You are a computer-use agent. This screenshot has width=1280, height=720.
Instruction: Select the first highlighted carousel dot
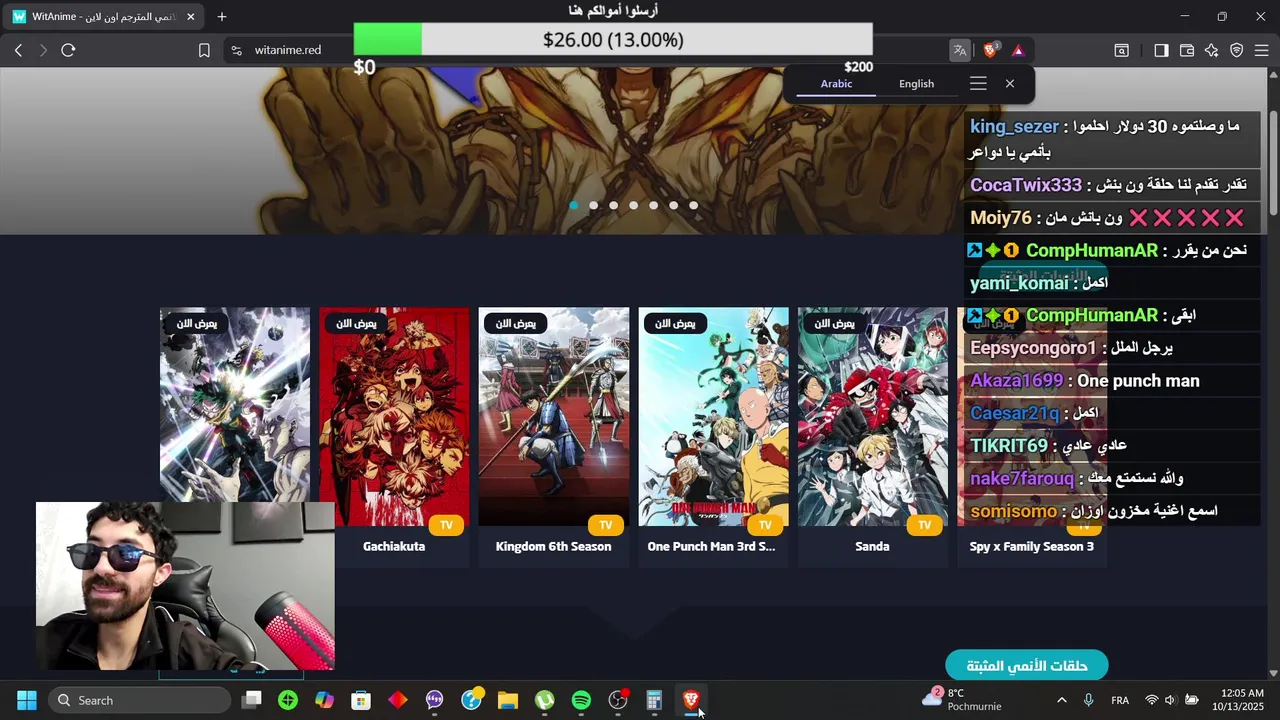(573, 205)
